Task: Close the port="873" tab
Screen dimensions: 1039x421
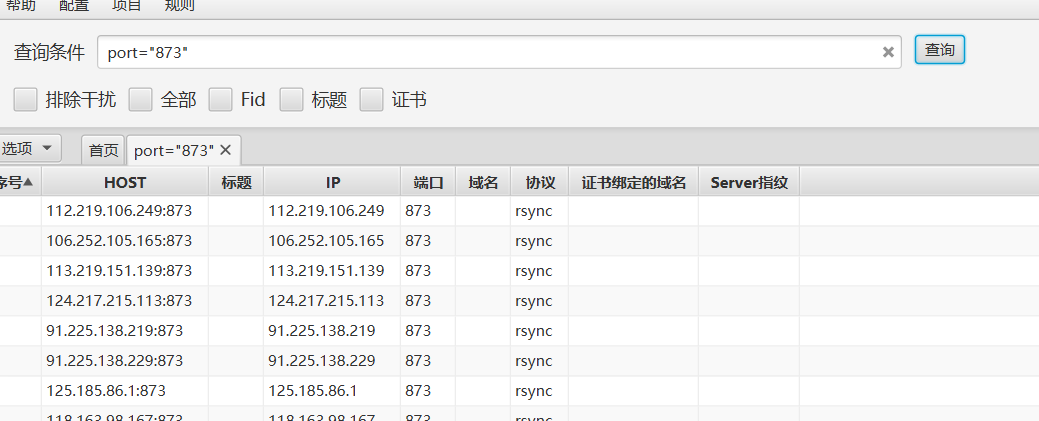Action: [x=225, y=150]
